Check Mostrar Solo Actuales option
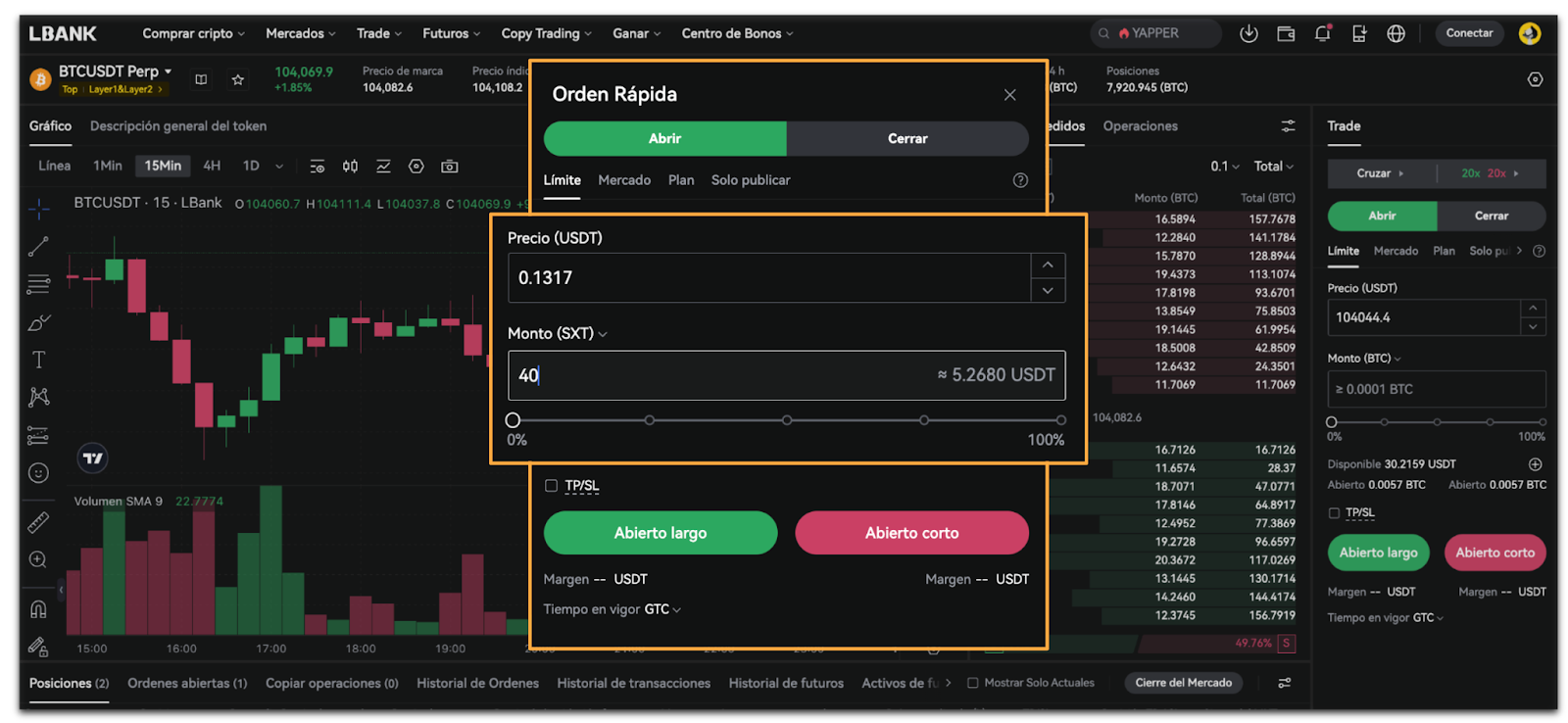Screen dimensions: 1568x723 973,683
